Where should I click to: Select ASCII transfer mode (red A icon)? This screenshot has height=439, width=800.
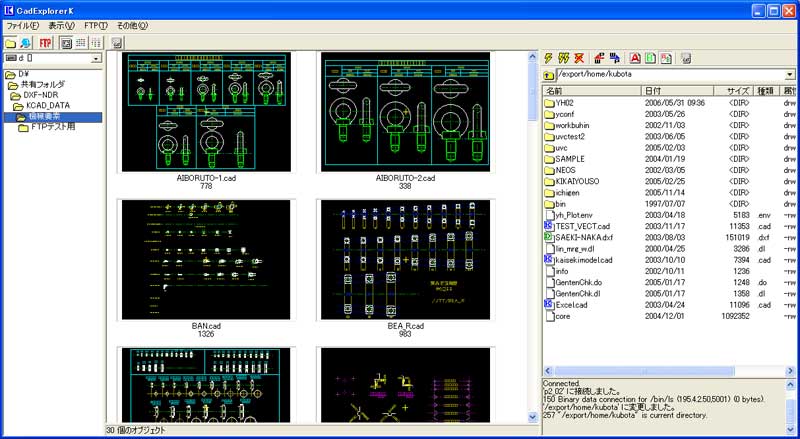635,58
